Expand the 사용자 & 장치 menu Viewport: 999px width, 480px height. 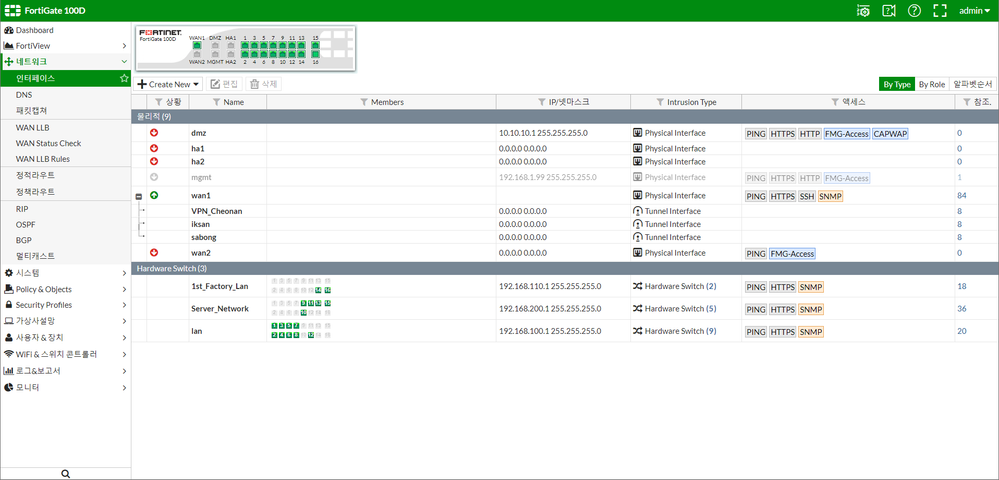pyautogui.click(x=66, y=337)
